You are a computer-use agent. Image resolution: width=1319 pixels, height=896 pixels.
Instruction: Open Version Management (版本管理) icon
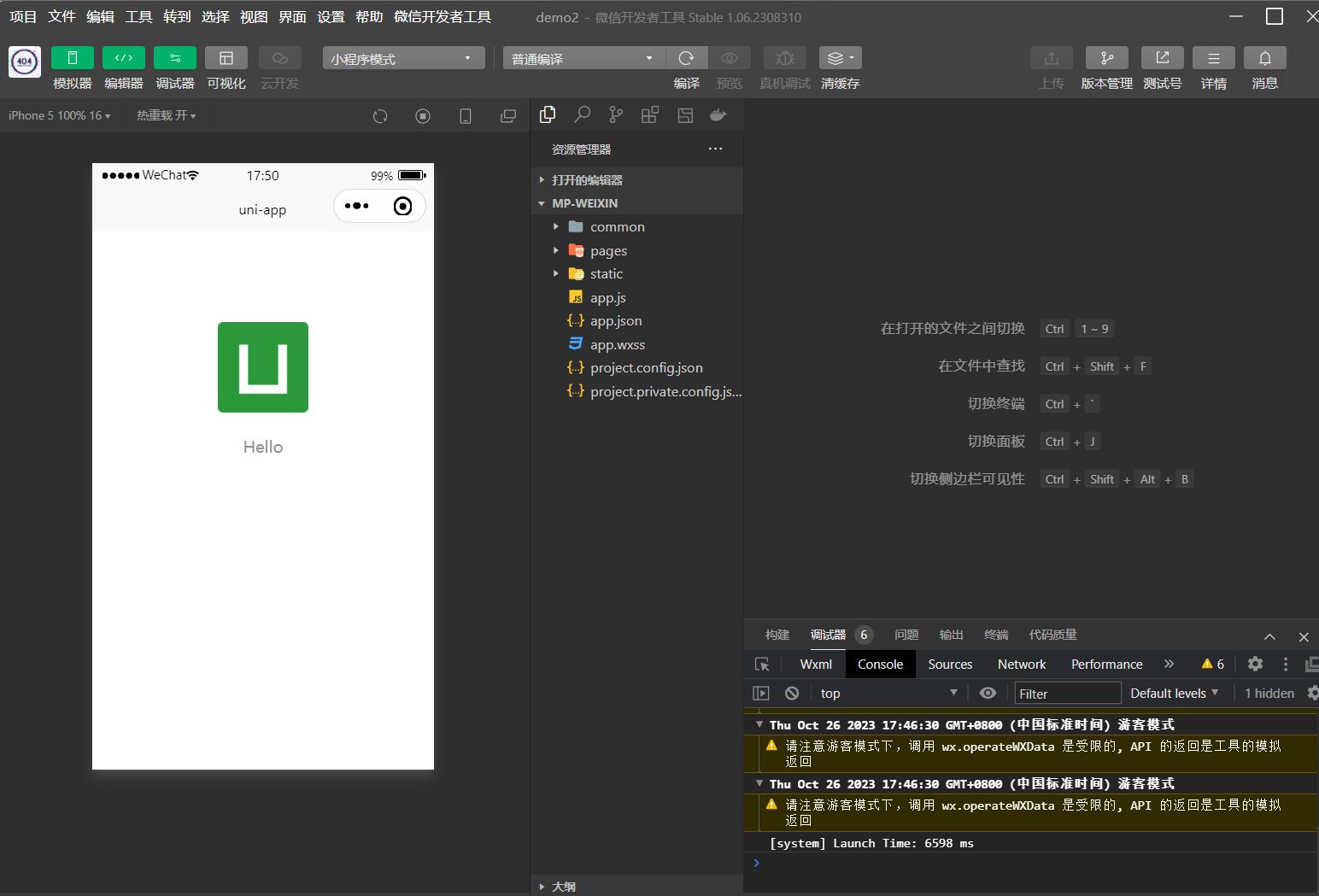pyautogui.click(x=1106, y=58)
